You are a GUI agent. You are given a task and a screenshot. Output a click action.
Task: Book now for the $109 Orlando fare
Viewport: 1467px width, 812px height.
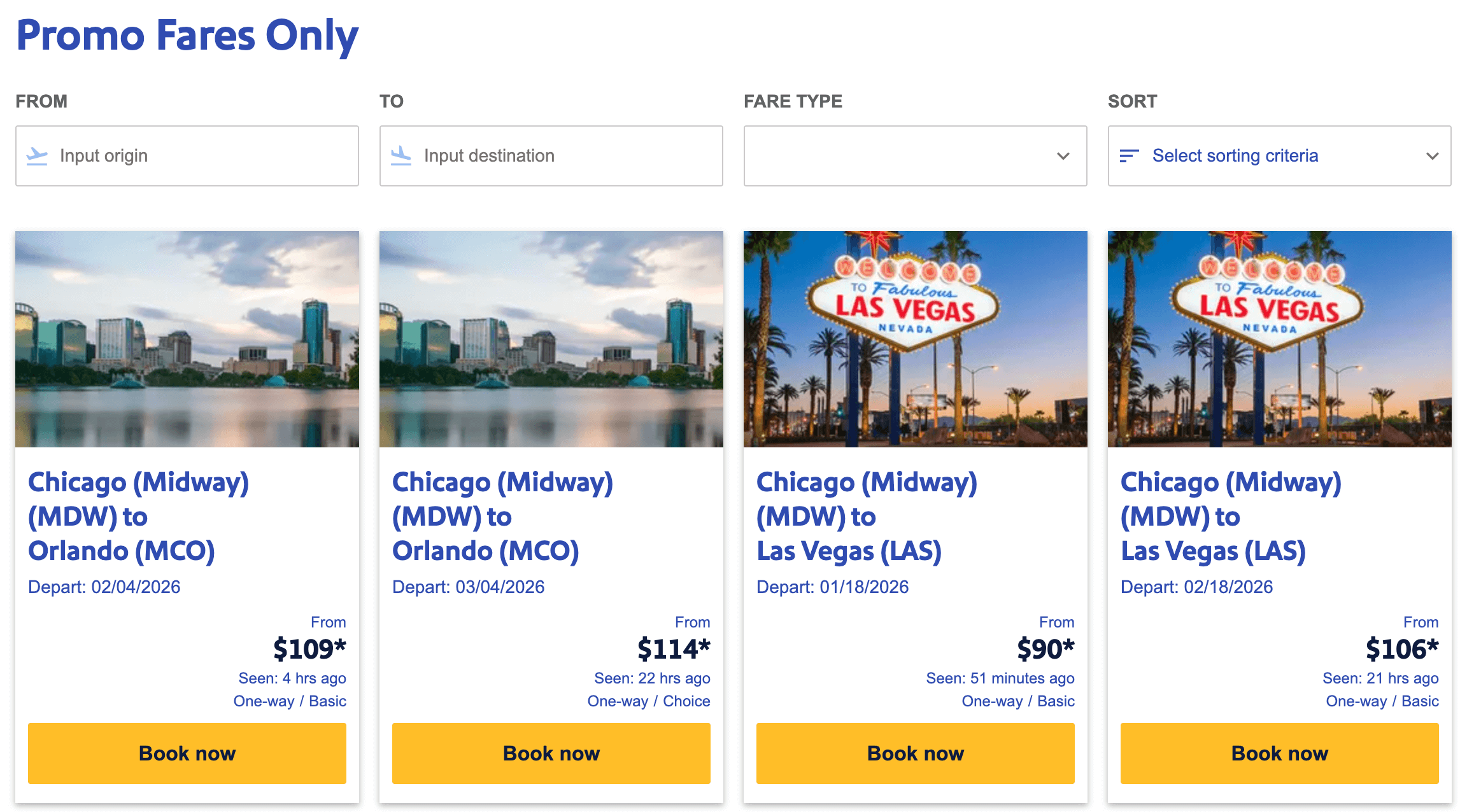[187, 753]
